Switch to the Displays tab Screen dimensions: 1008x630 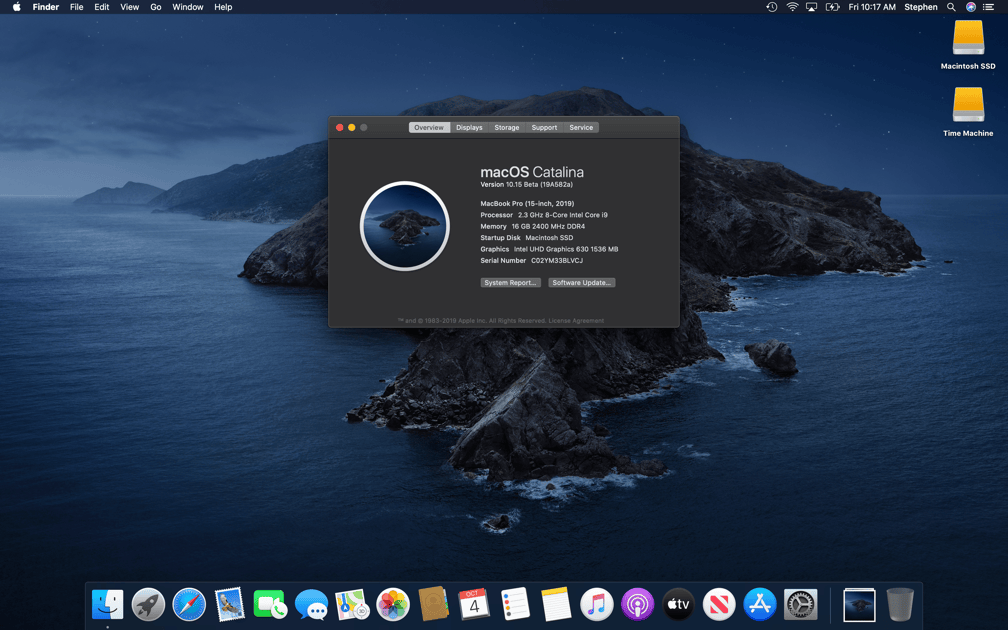coord(469,127)
